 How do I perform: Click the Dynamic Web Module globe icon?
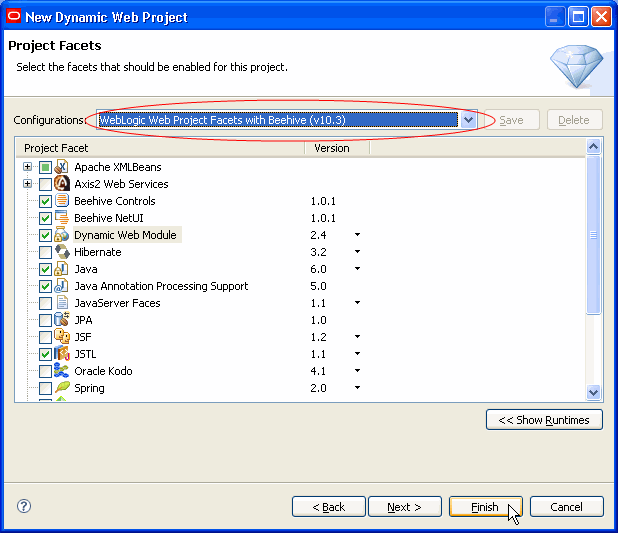click(x=62, y=235)
